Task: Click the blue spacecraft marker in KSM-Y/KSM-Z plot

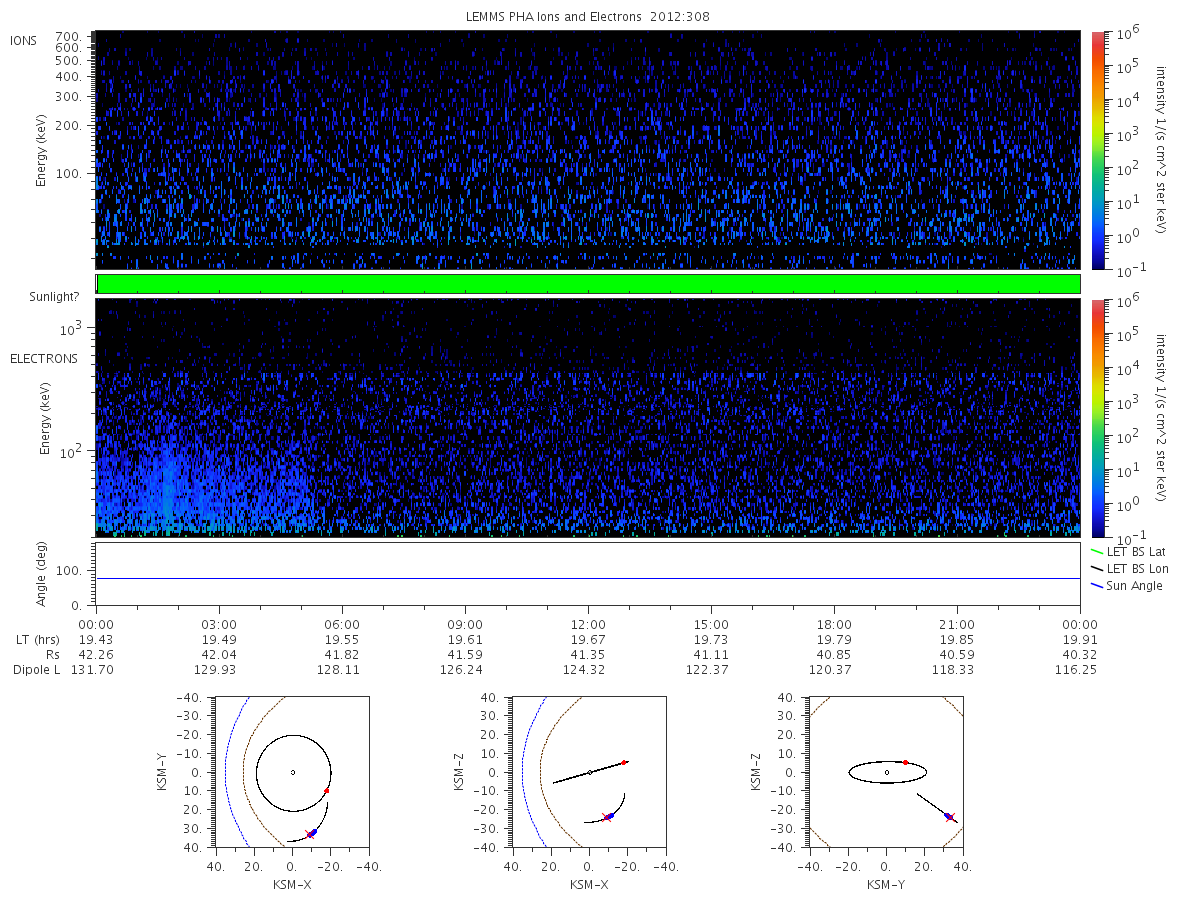Action: (x=948, y=817)
